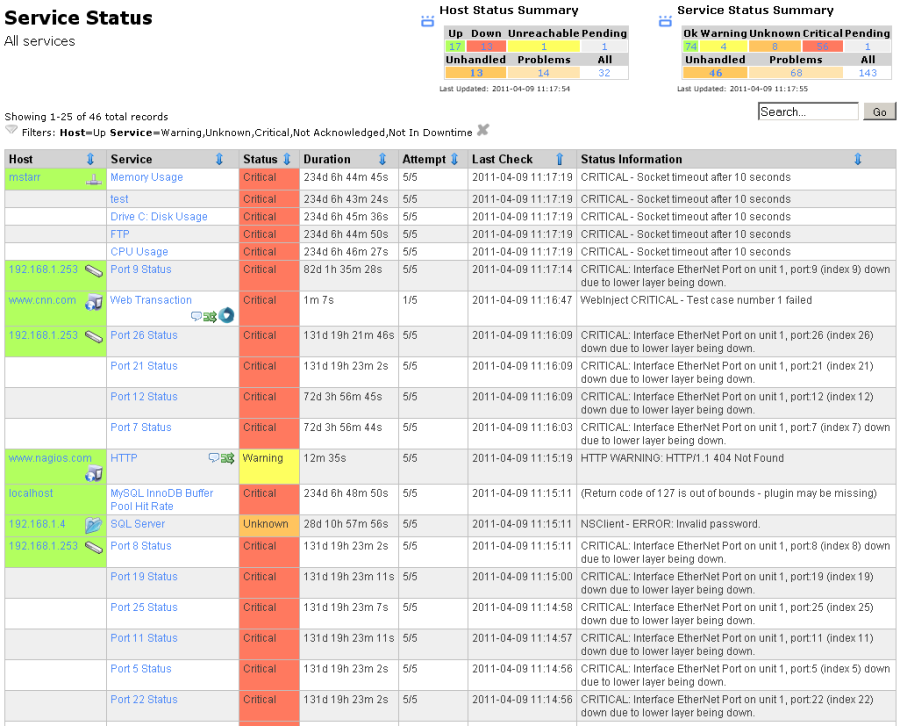Toggle sorting on the Host column
900x726 pixels.
click(90, 159)
